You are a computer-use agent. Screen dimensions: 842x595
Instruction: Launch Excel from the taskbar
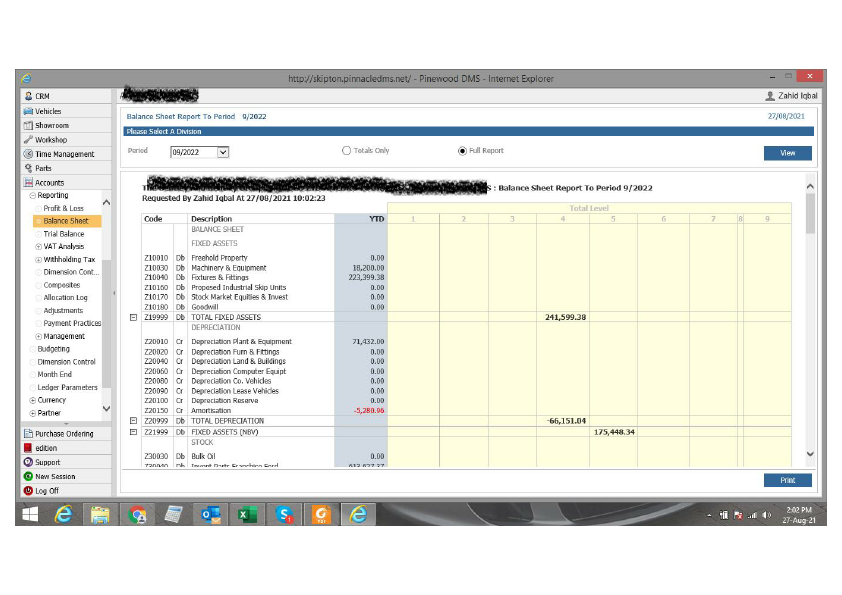[243, 514]
